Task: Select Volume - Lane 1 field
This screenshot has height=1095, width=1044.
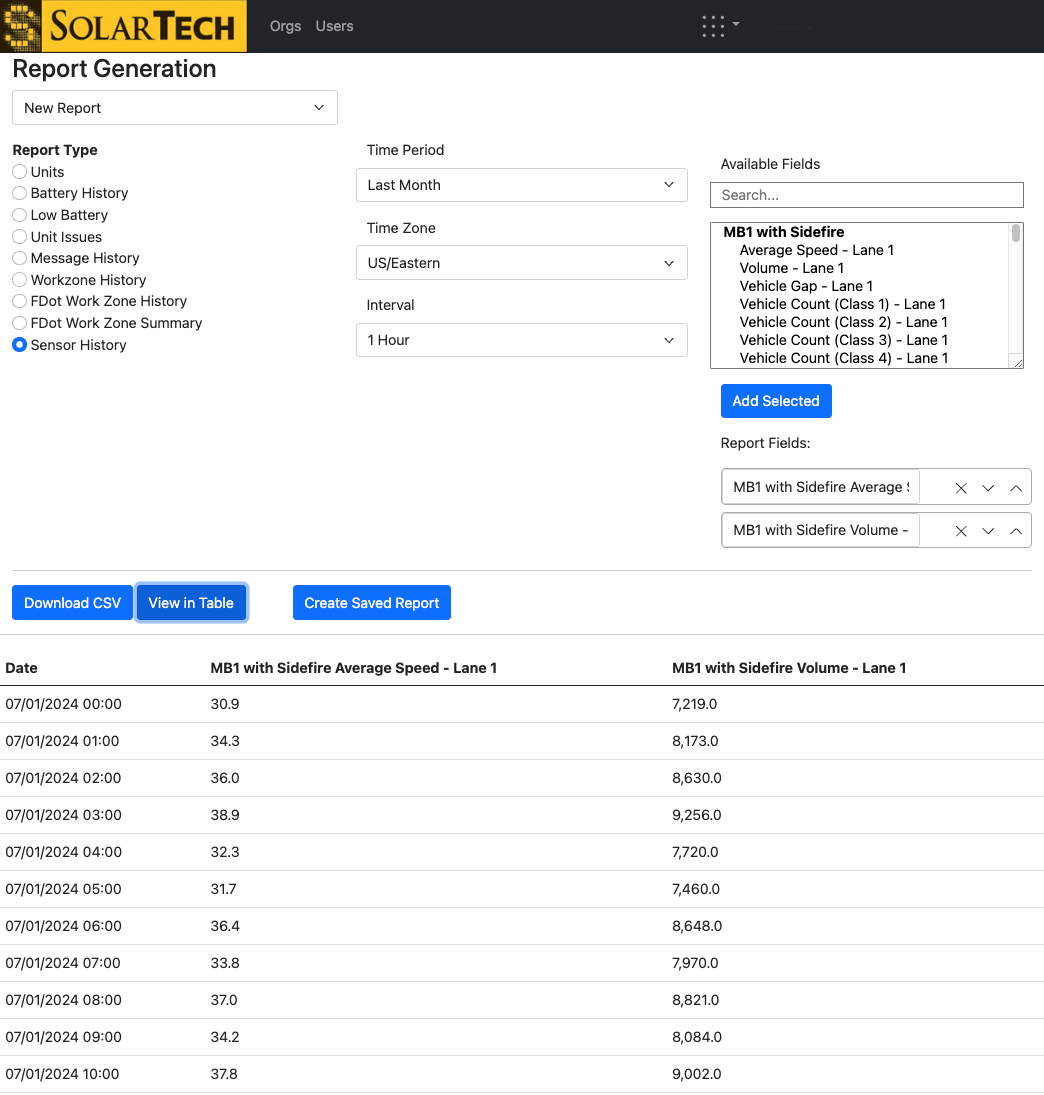Action: [x=791, y=268]
